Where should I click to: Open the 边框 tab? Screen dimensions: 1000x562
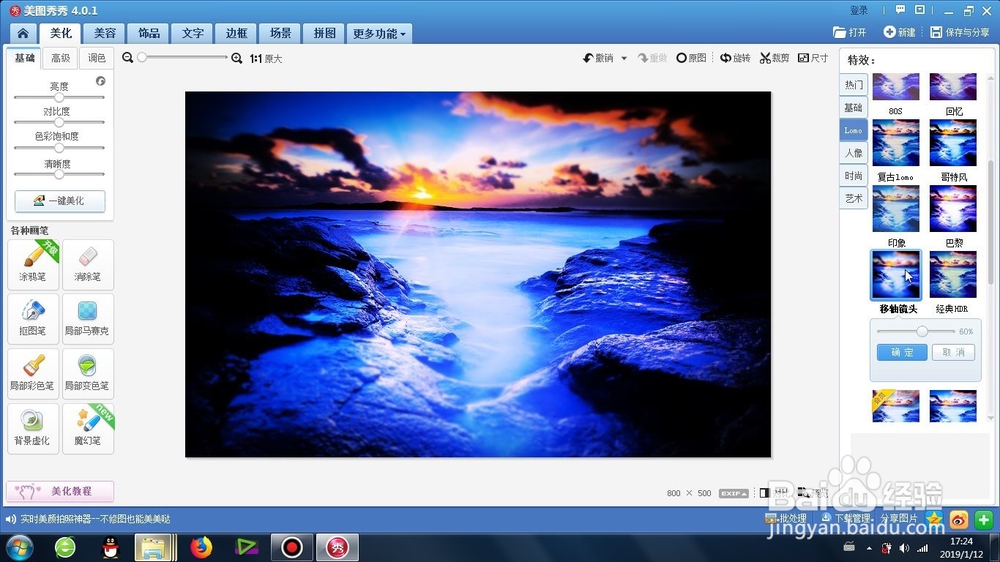[236, 33]
